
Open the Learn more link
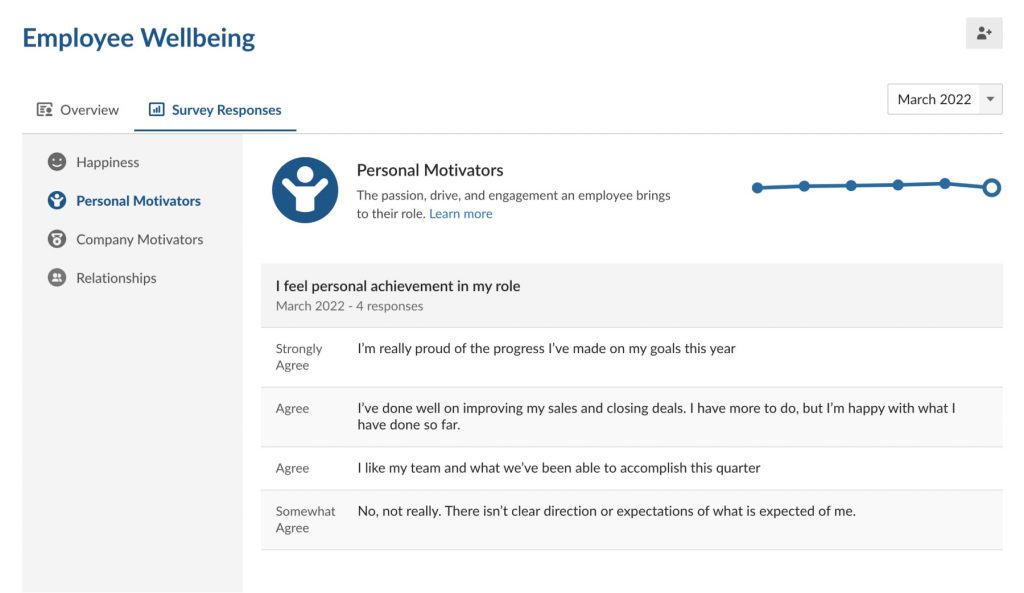460,213
